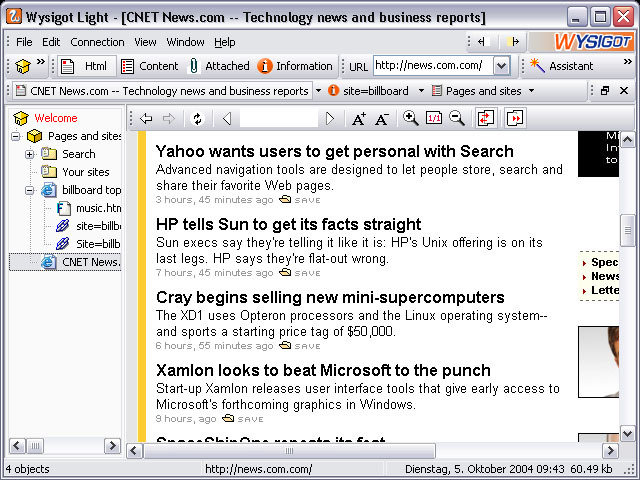Collapse the billboard top tree node
The height and width of the screenshot is (480, 640).
coord(29,190)
